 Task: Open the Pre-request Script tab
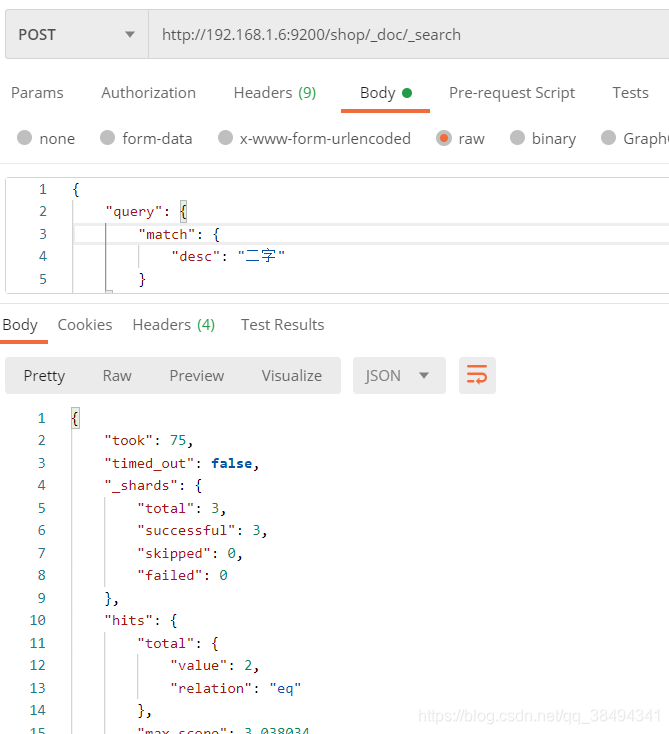(511, 93)
